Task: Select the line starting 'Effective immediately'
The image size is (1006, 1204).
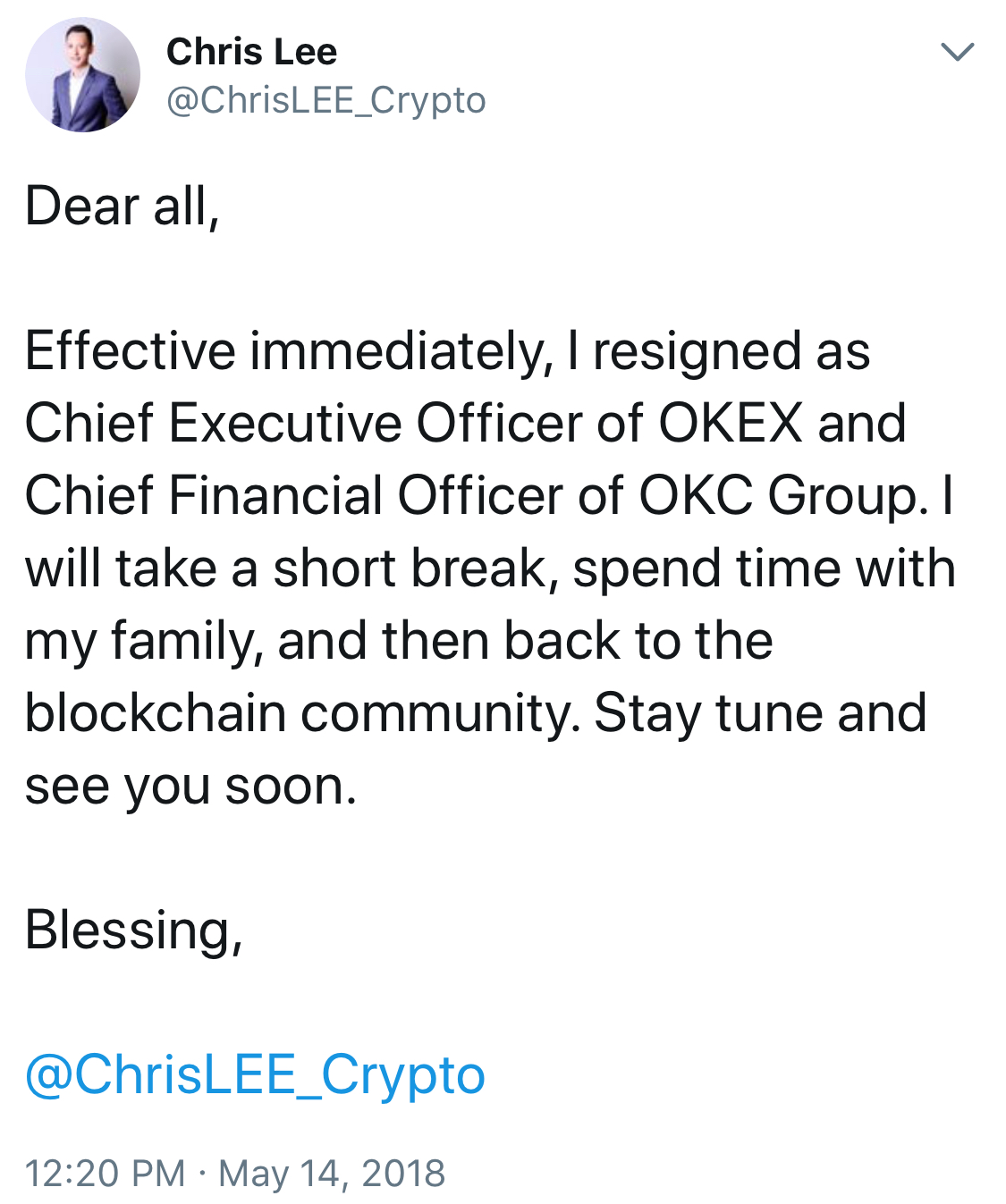Action: pos(447,351)
